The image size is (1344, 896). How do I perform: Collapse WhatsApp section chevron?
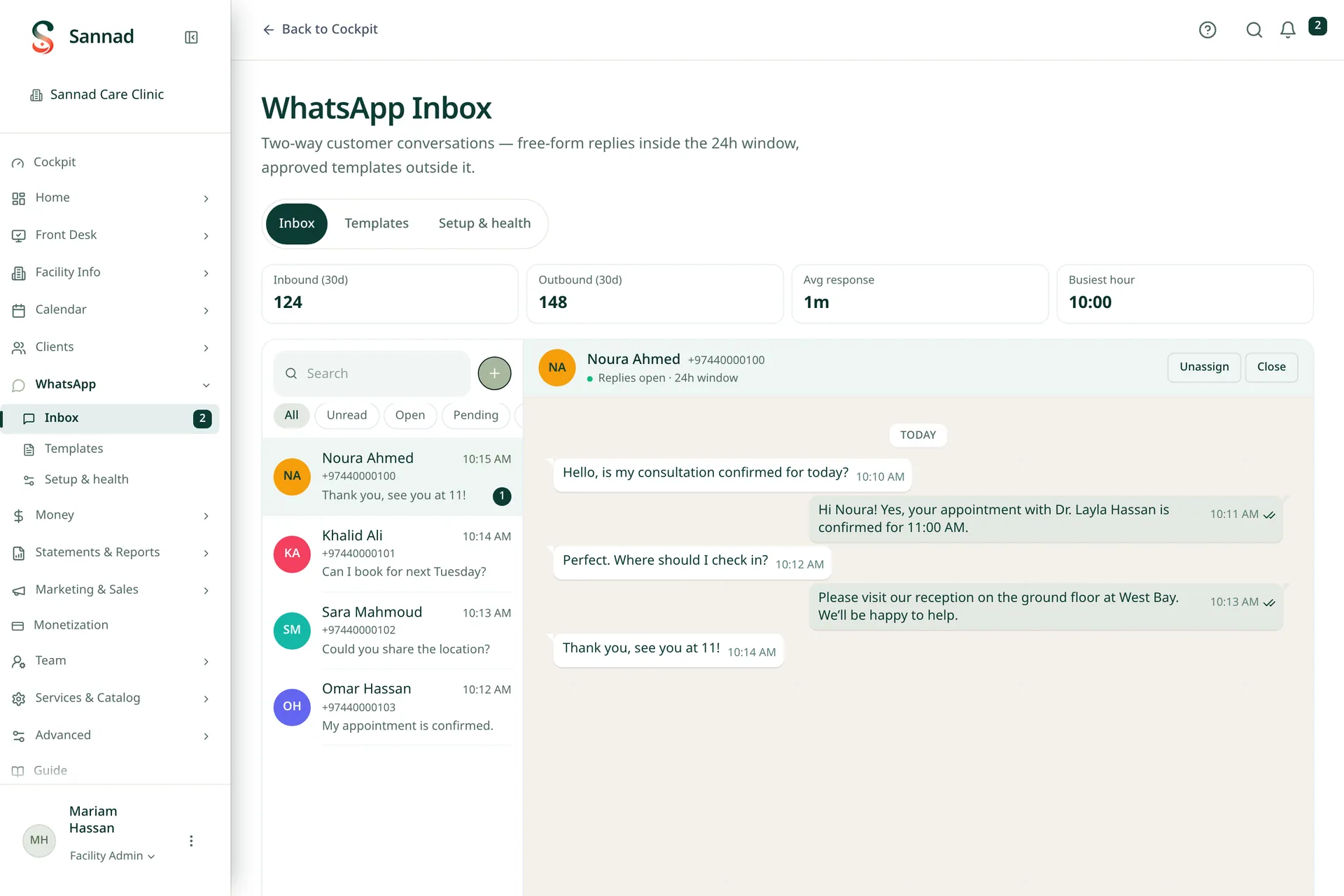tap(206, 385)
